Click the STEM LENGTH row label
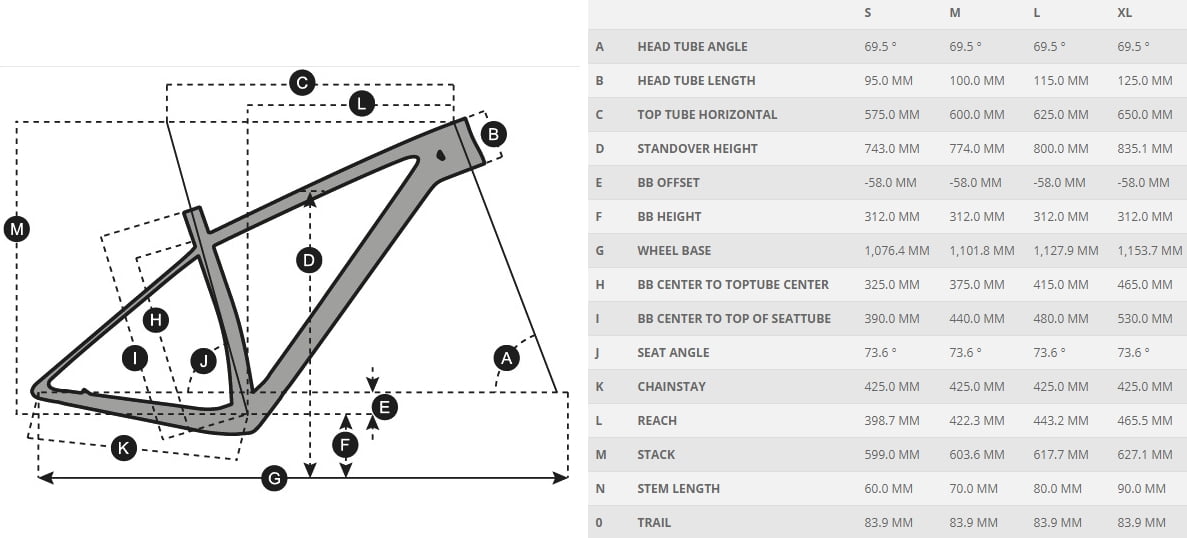This screenshot has height=538, width=1187. click(x=678, y=489)
